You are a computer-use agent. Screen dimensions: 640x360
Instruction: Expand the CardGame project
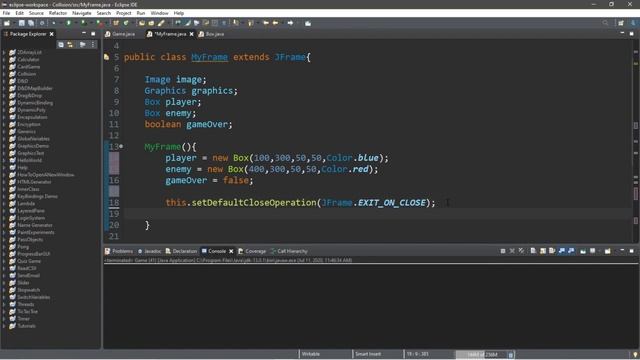pyautogui.click(x=4, y=67)
